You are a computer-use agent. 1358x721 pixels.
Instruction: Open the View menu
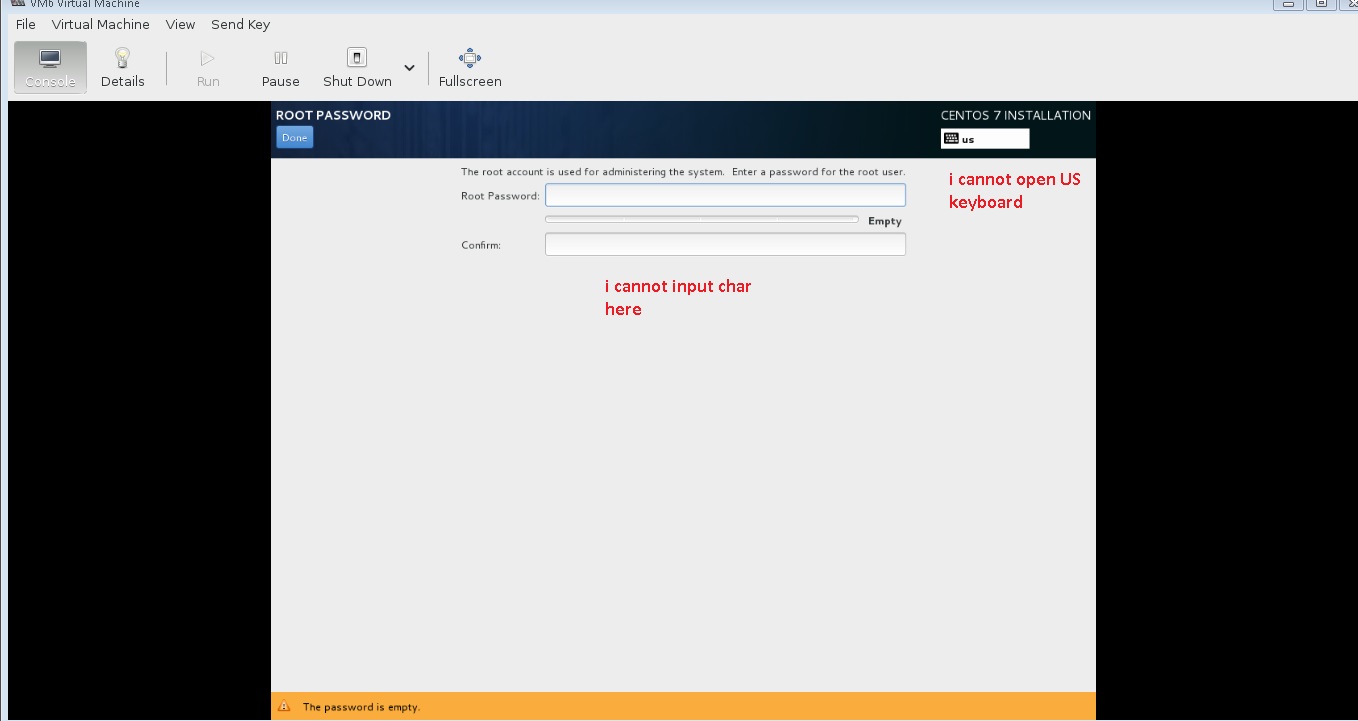tap(180, 24)
